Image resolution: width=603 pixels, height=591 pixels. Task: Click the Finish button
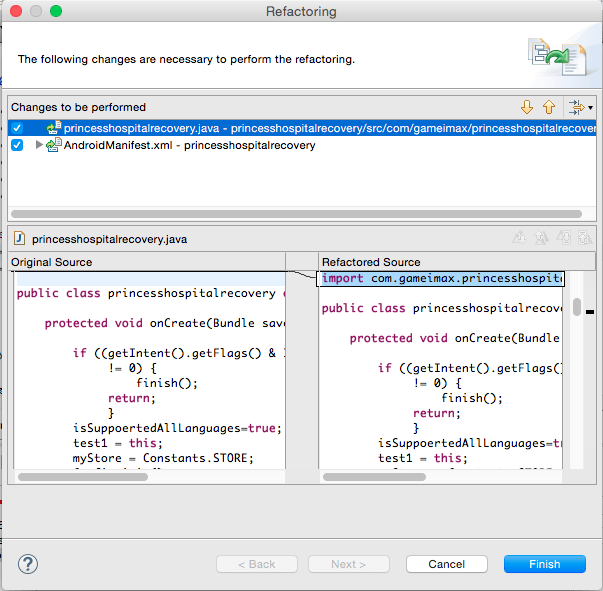click(545, 564)
